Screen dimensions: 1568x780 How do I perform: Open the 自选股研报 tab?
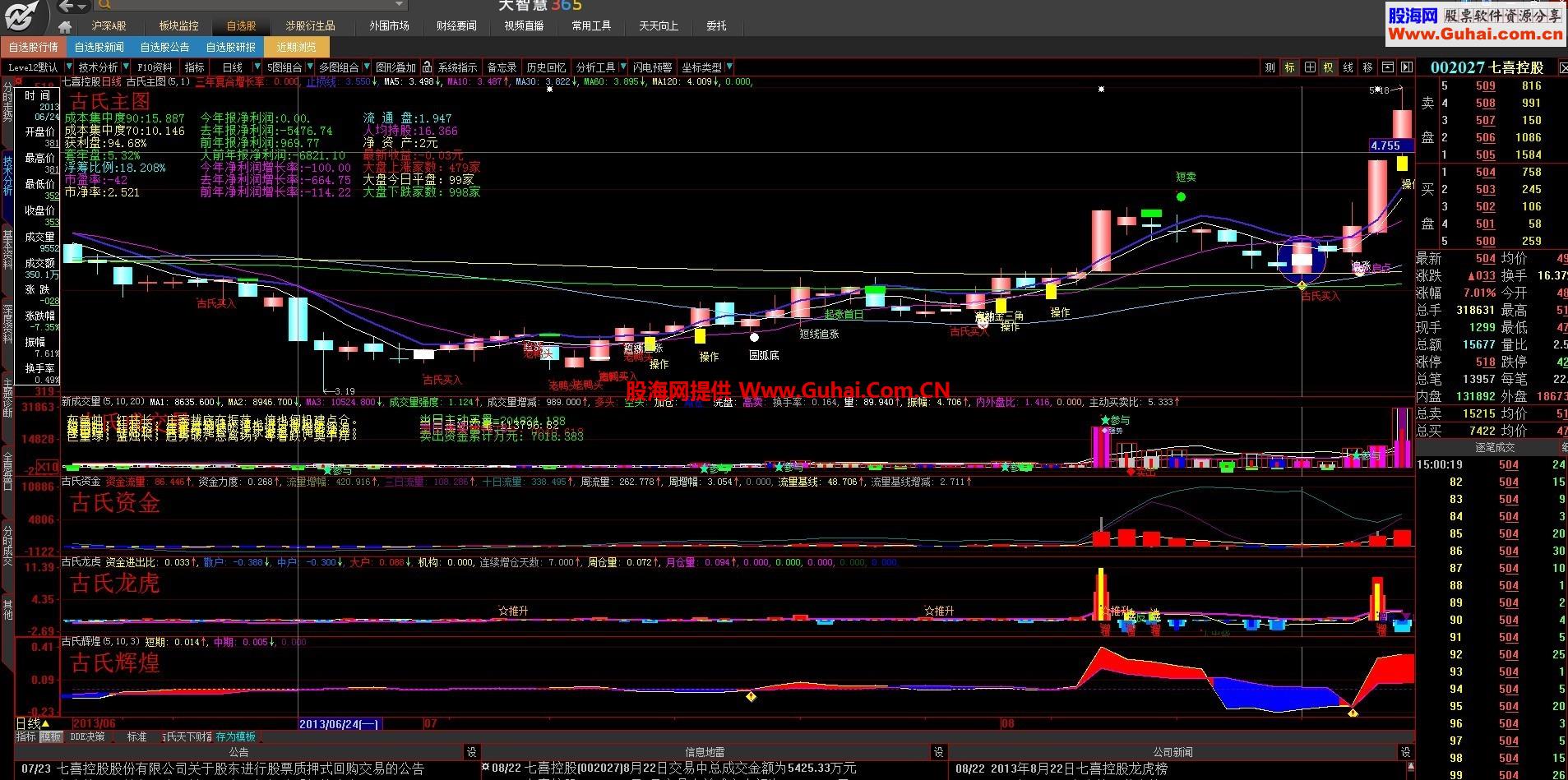pyautogui.click(x=230, y=47)
